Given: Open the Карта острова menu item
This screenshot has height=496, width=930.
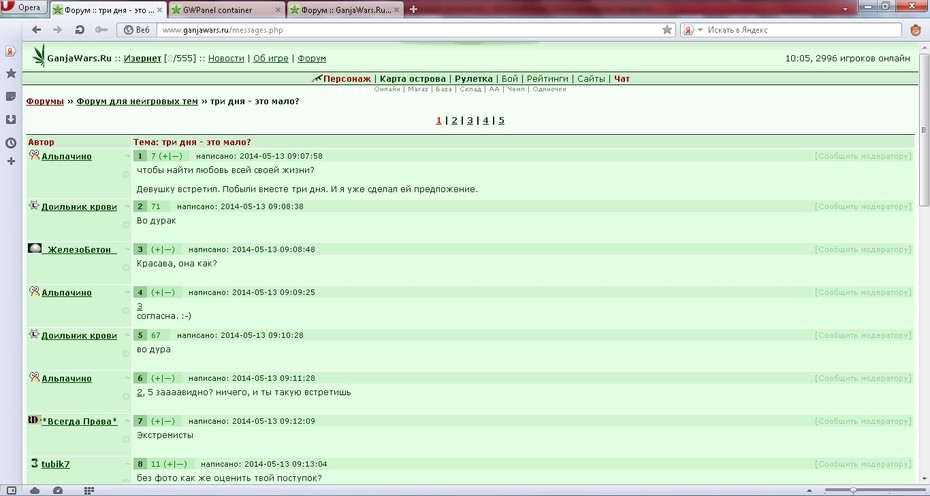Looking at the screenshot, I should click(413, 78).
